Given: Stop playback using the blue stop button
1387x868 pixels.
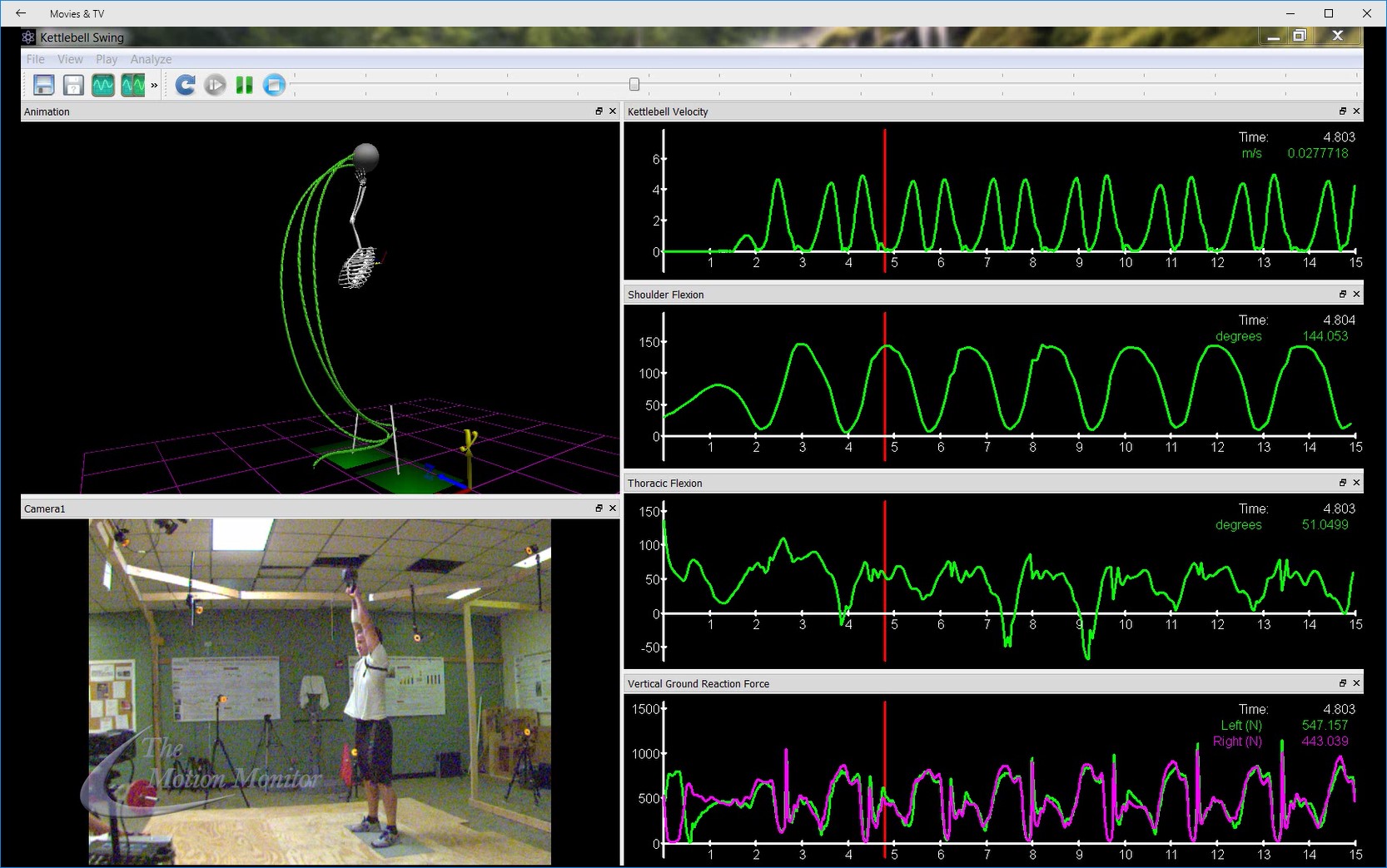Looking at the screenshot, I should pos(274,85).
